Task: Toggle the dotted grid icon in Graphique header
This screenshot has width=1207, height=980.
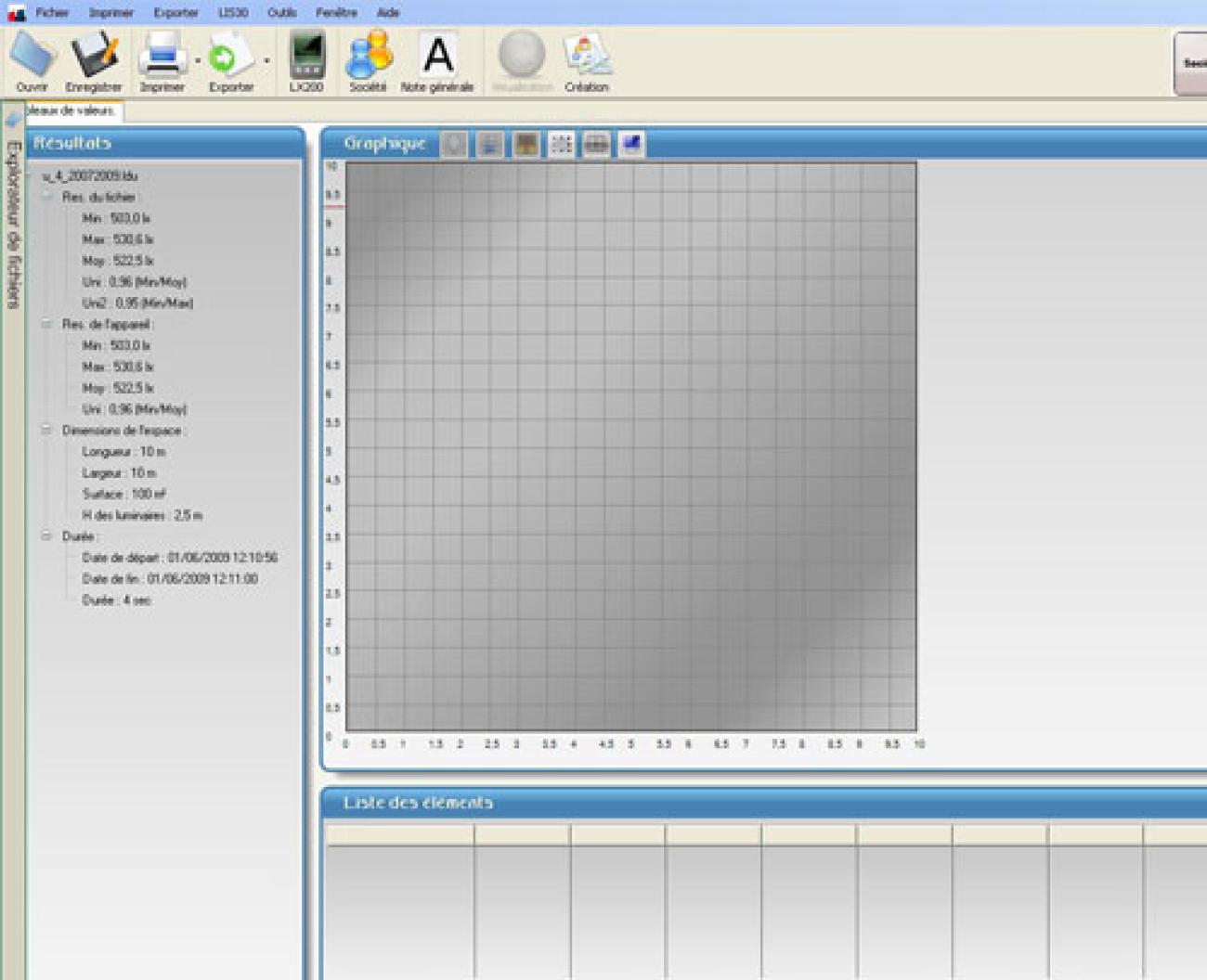Action: point(561,144)
